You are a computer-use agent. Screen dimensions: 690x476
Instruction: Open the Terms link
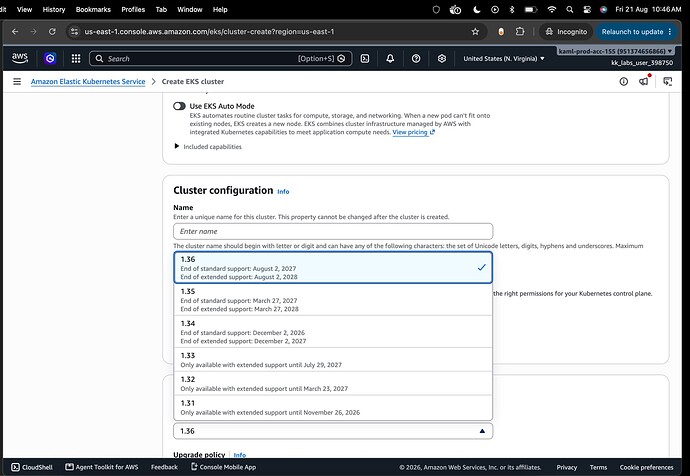[598, 467]
